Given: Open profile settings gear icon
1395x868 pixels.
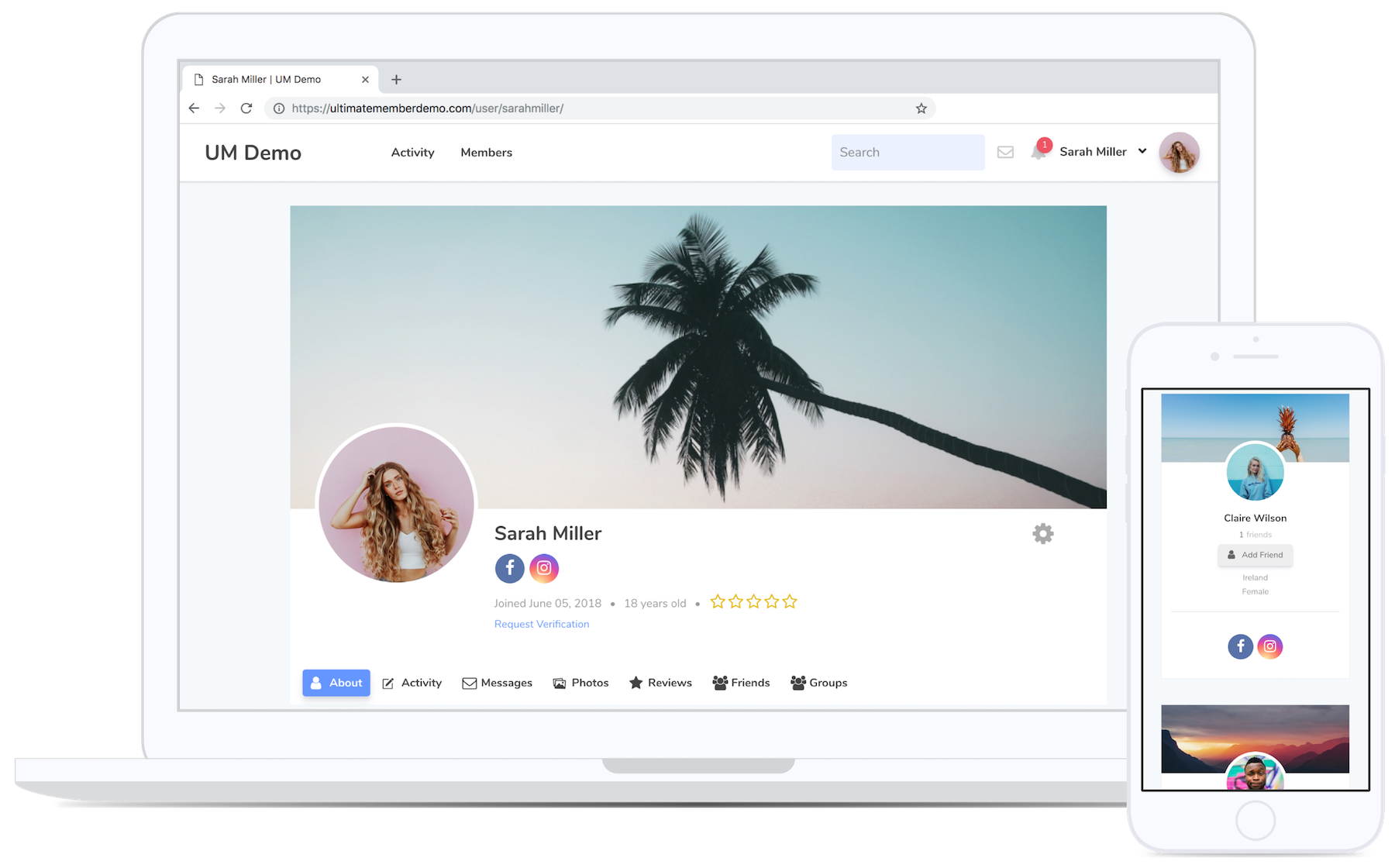Looking at the screenshot, I should (1043, 534).
